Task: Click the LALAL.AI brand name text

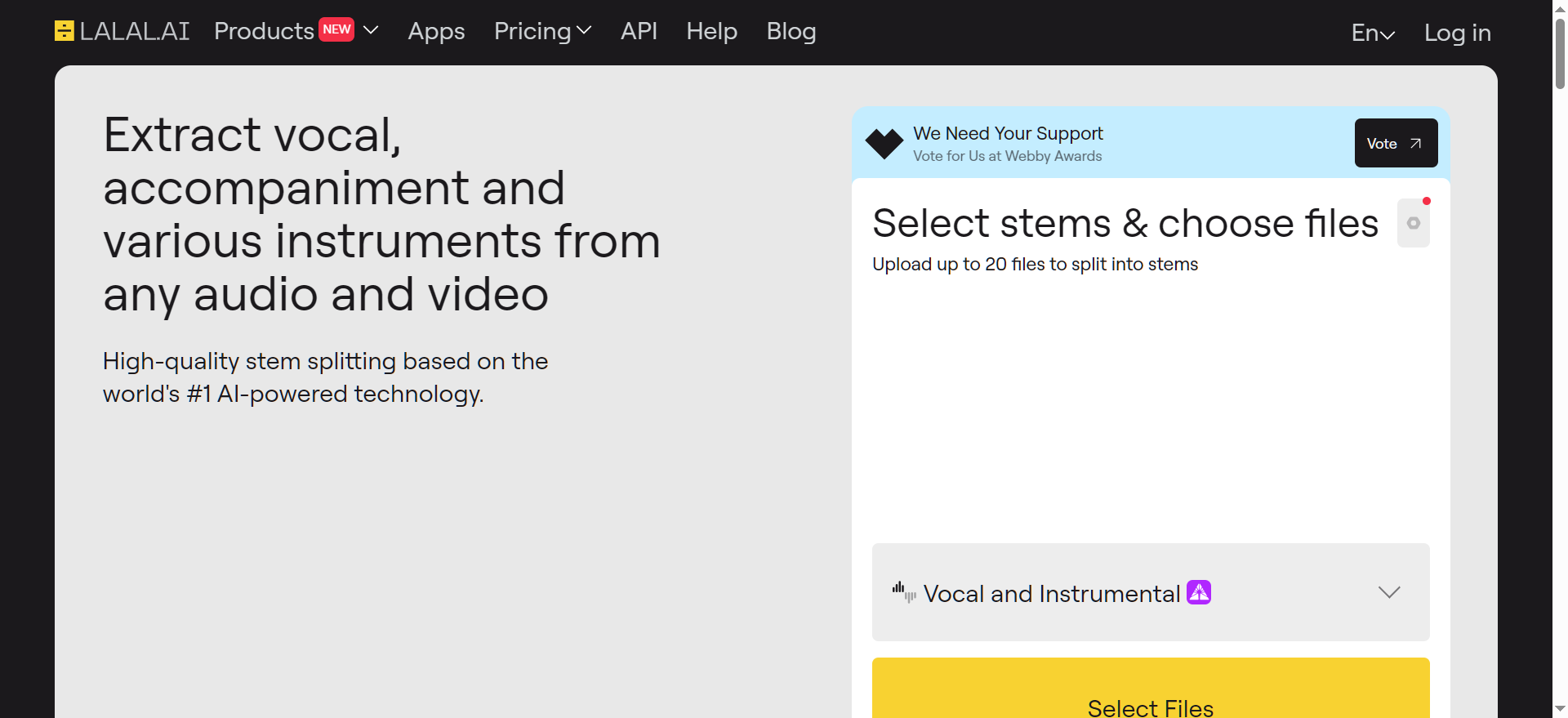Action: tap(135, 31)
